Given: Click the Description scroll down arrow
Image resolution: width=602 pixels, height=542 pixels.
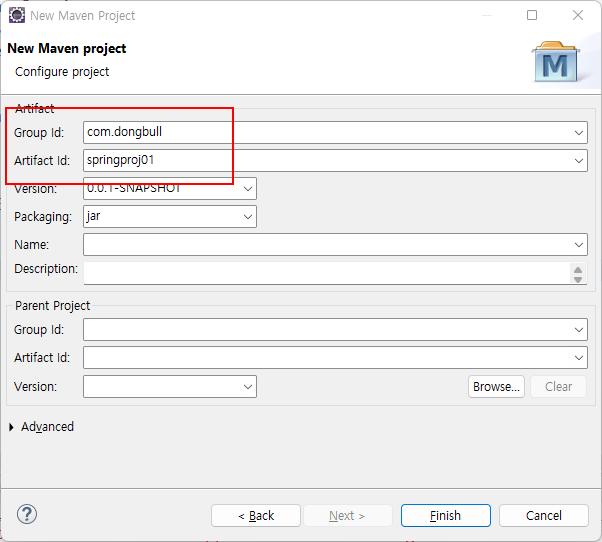Looking at the screenshot, I should [578, 279].
